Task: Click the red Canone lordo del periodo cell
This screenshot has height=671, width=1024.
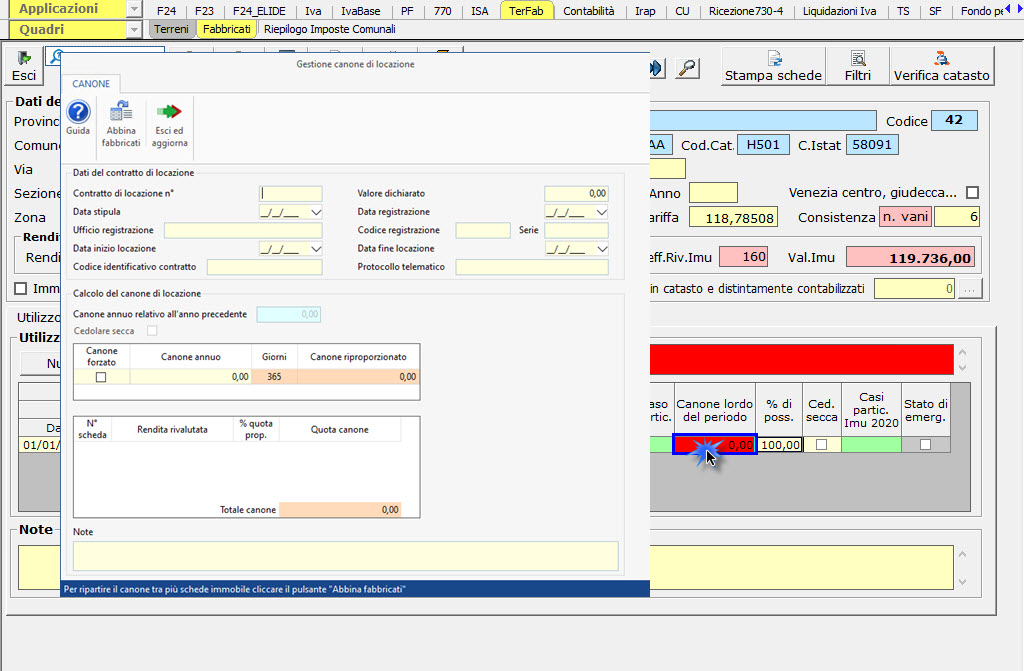Action: (x=715, y=445)
